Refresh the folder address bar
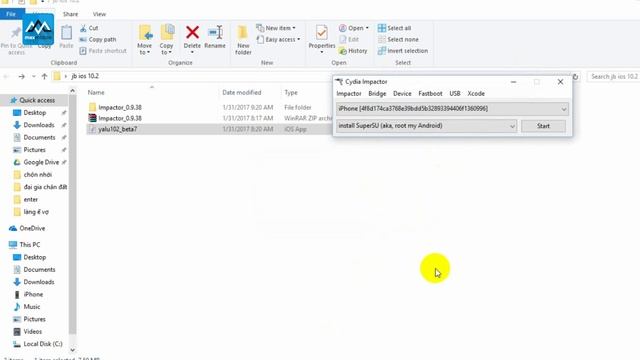The height and width of the screenshot is (360, 640). coord(576,77)
